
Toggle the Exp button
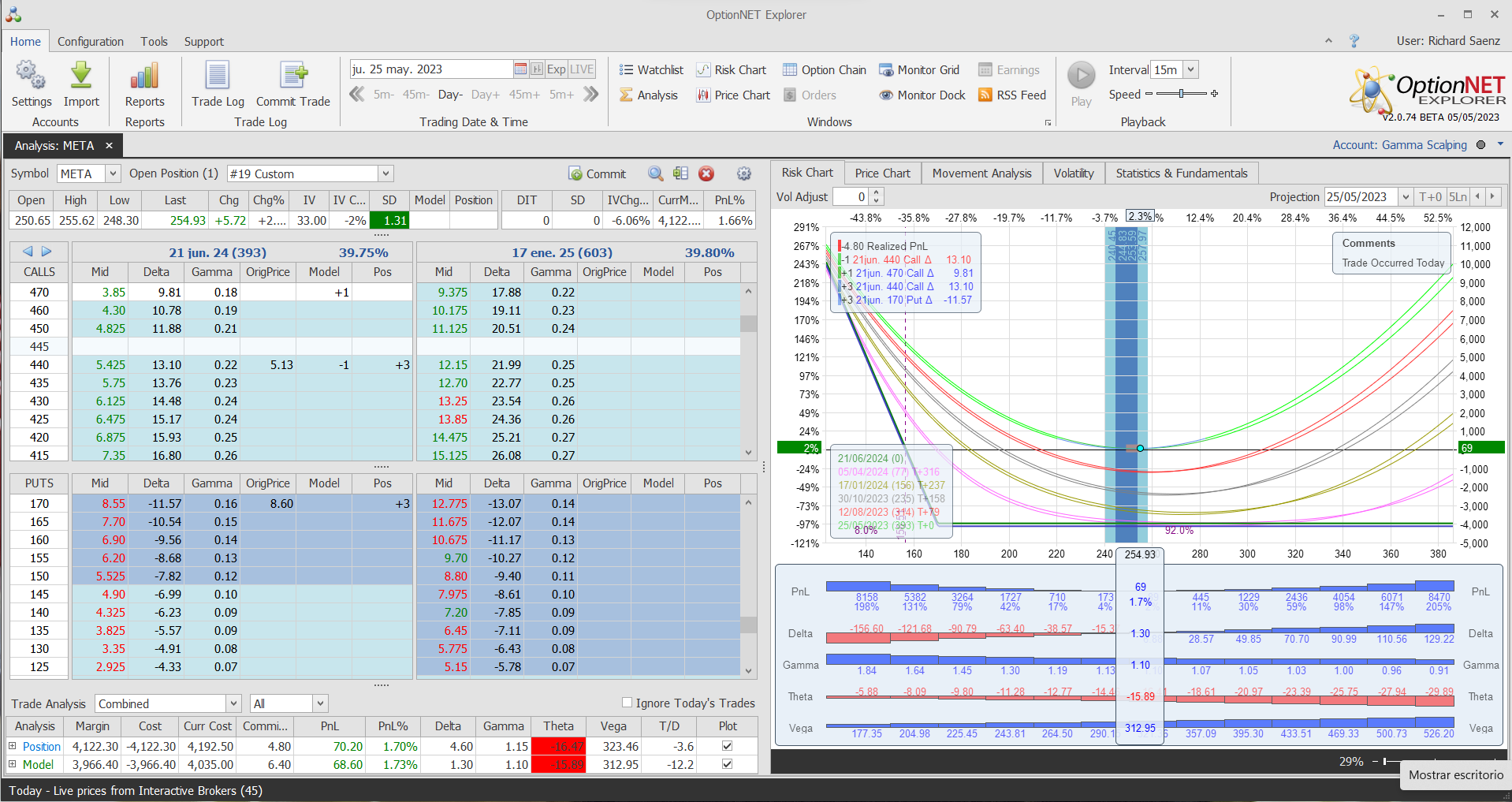[557, 69]
